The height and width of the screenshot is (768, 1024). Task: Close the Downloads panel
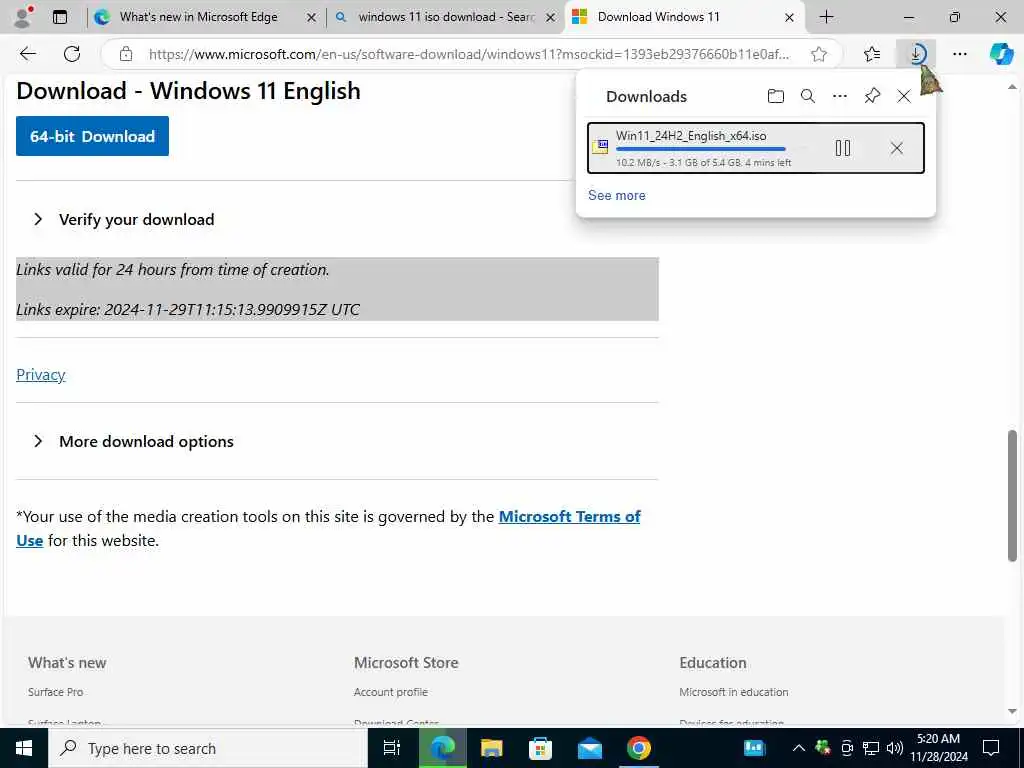click(x=904, y=97)
